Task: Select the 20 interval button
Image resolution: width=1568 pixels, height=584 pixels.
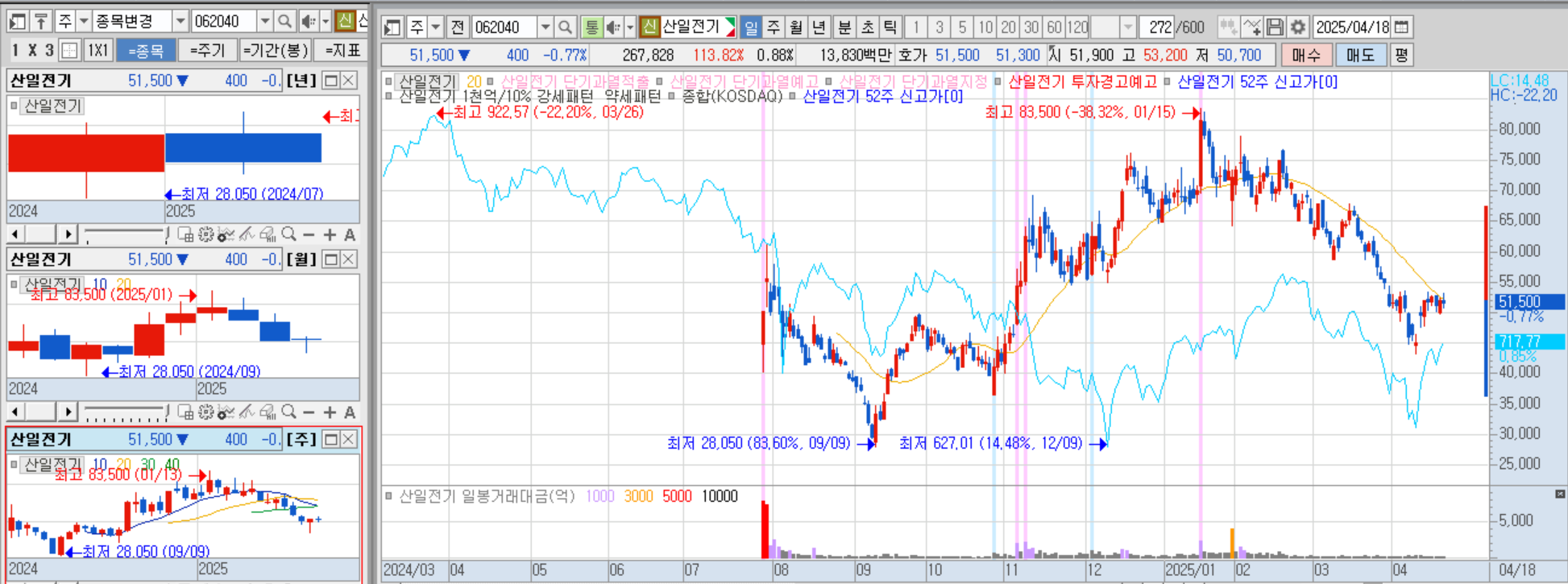Action: [1008, 27]
